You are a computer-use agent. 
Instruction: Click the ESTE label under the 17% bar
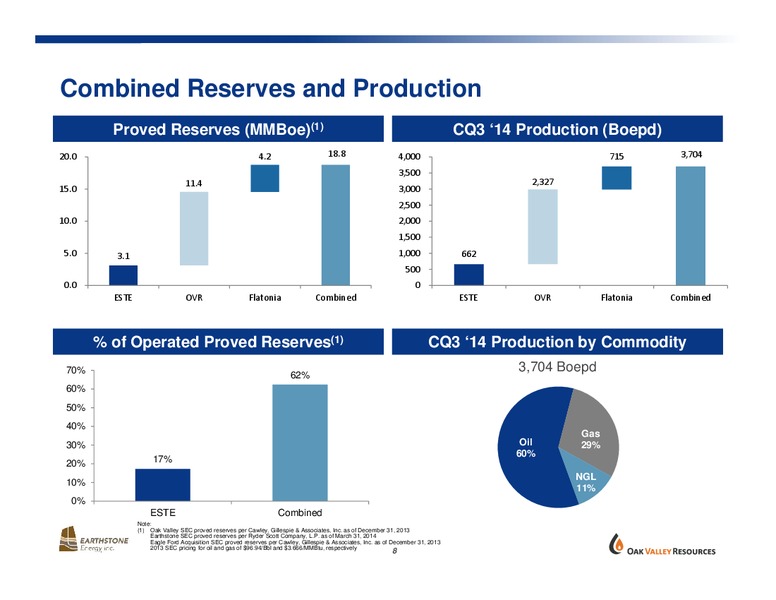coord(162,513)
